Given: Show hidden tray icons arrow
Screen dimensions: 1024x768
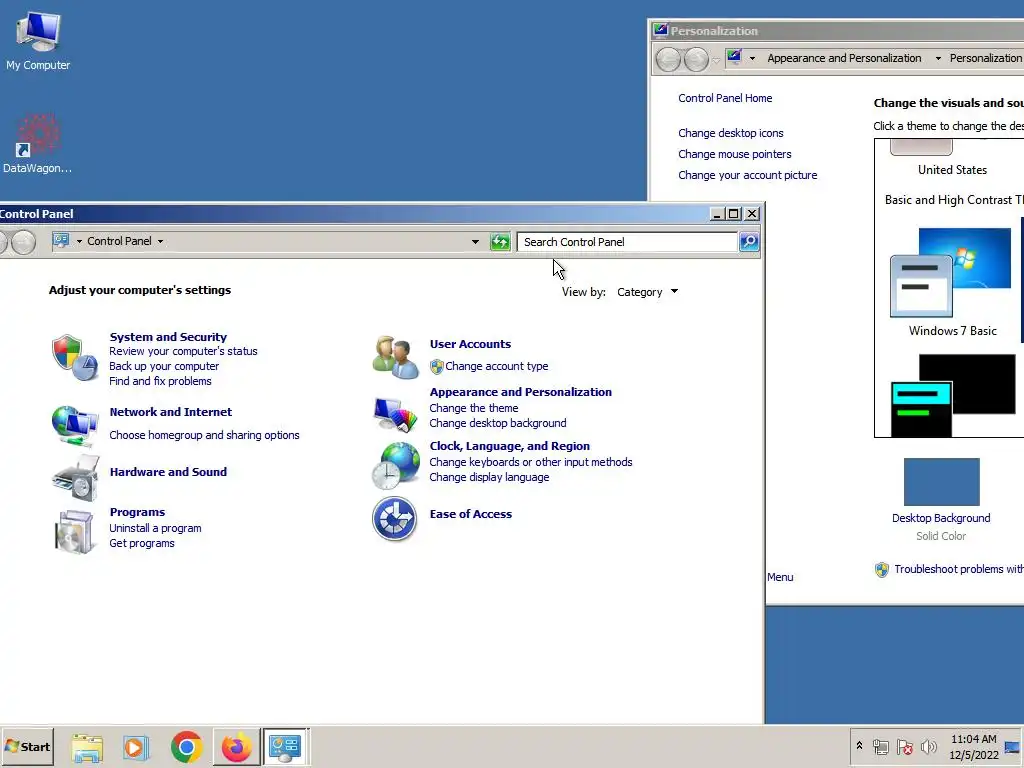Looking at the screenshot, I should [859, 746].
